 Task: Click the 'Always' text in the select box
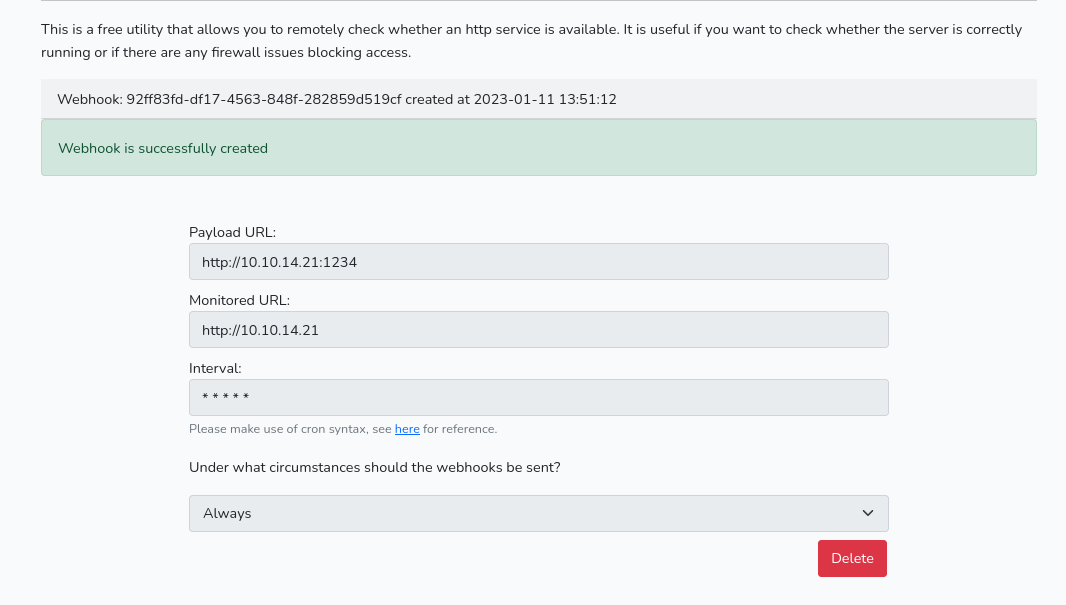[227, 513]
